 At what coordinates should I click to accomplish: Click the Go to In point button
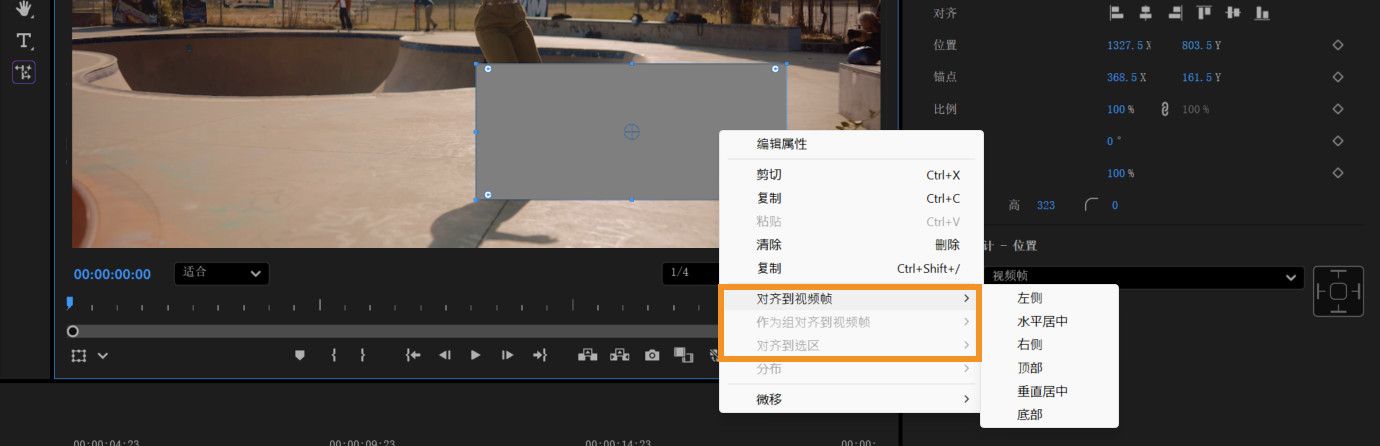tap(413, 355)
